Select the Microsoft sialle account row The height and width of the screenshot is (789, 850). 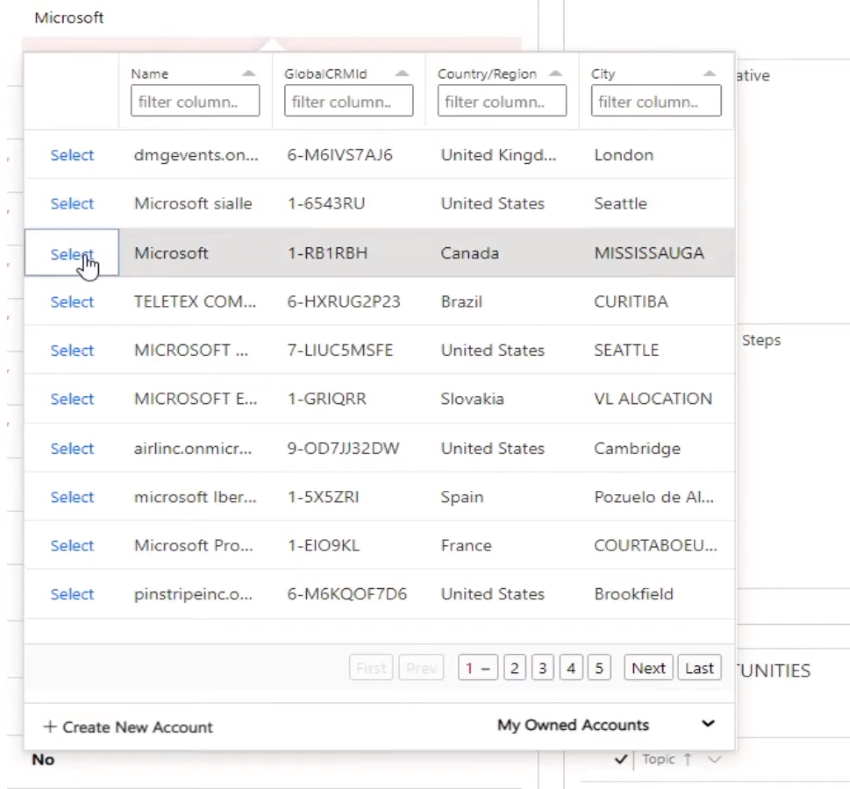point(72,204)
